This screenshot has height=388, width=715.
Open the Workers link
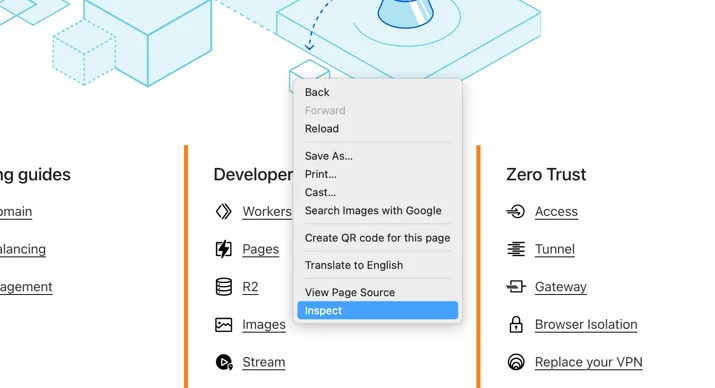[x=267, y=212]
